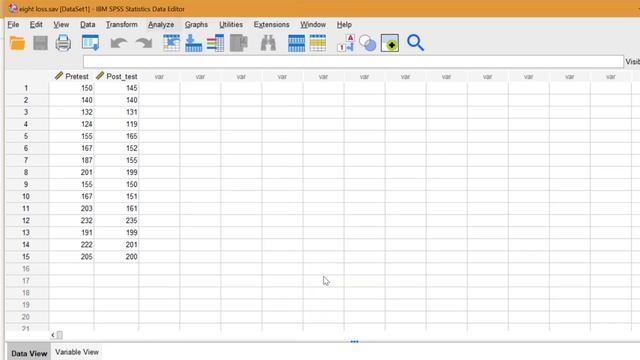Viewport: 640px width, 360px height.
Task: Select row header 8
Action: pos(27,172)
